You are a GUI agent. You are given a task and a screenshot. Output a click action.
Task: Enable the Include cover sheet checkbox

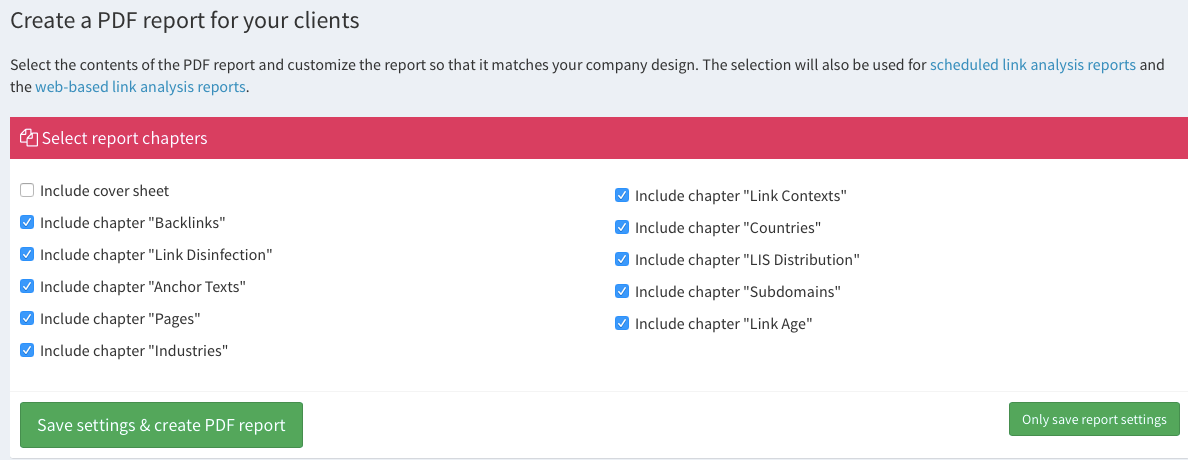[27, 190]
